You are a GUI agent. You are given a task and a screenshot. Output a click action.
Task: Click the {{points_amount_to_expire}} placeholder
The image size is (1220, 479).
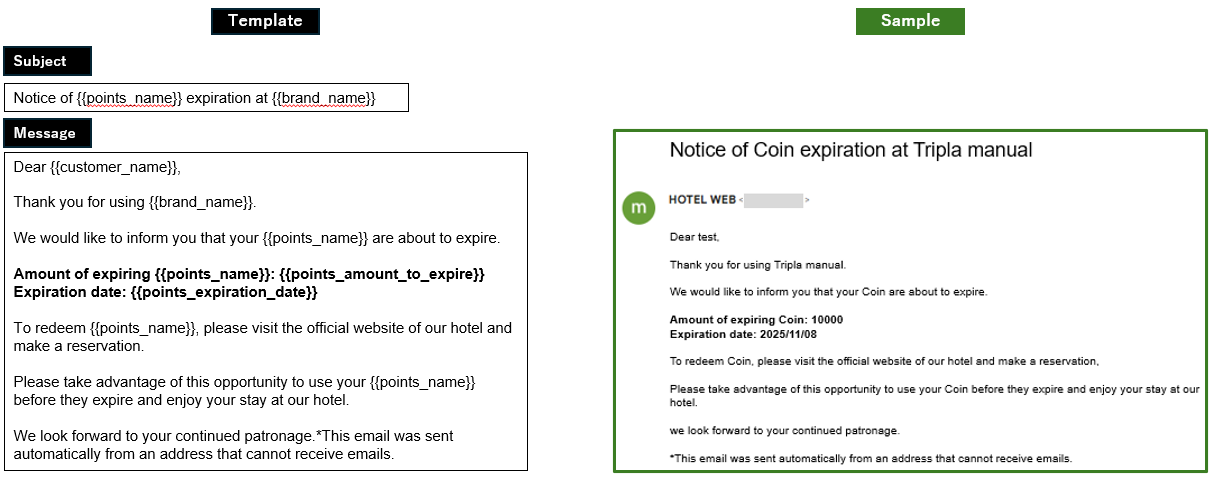[x=382, y=274]
